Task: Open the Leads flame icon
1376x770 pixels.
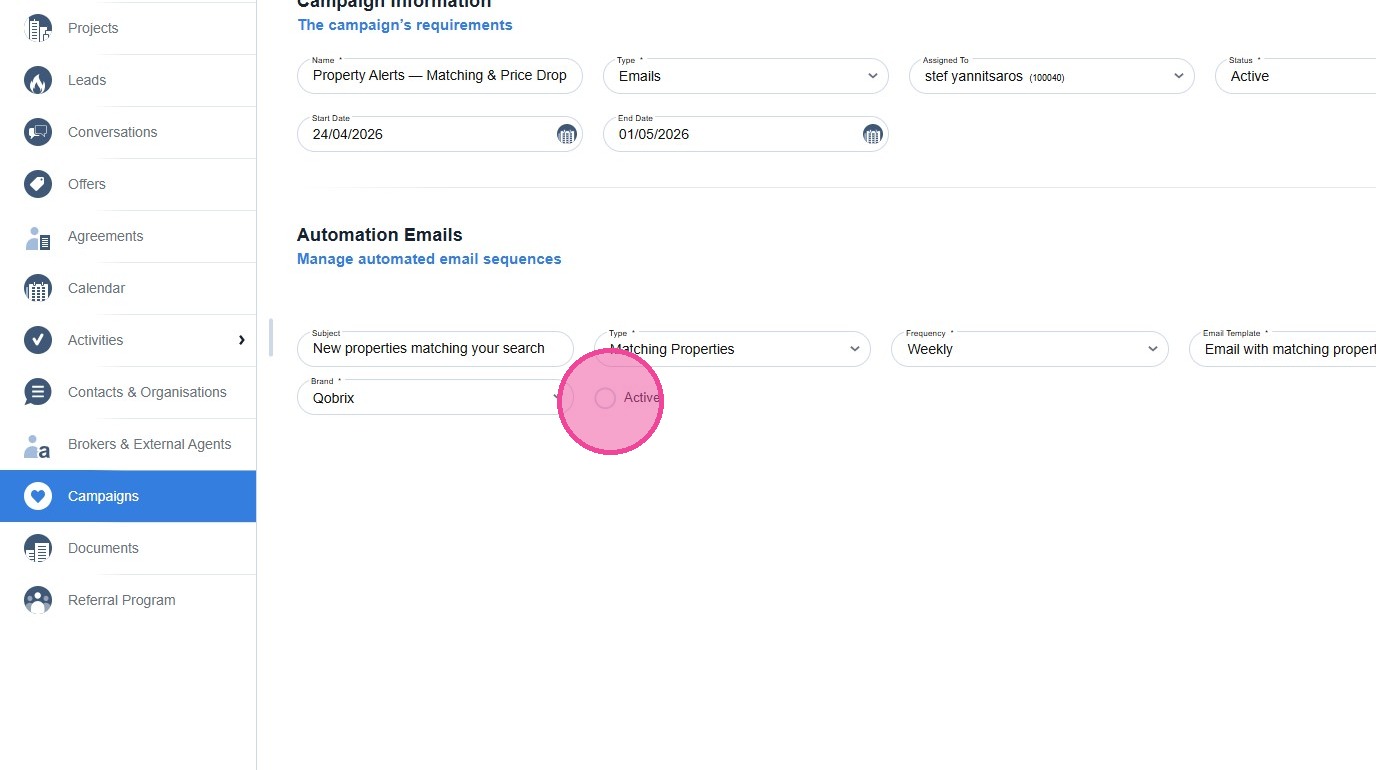Action: (38, 80)
